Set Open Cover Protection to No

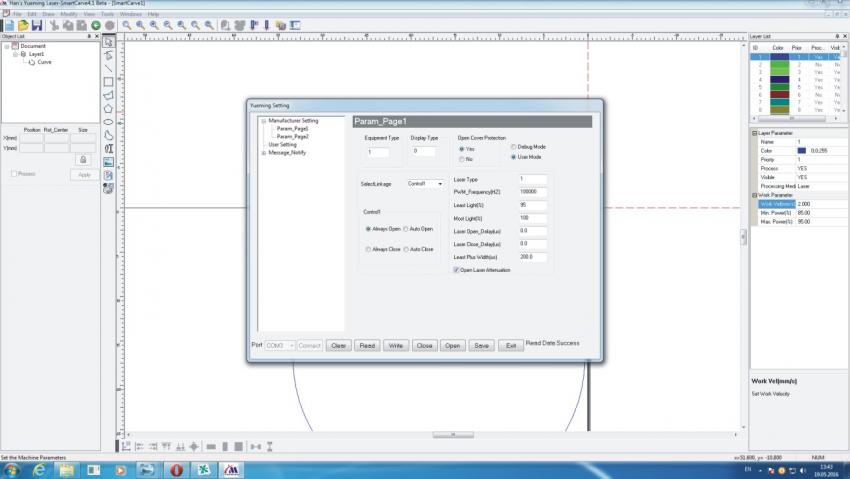coord(461,159)
